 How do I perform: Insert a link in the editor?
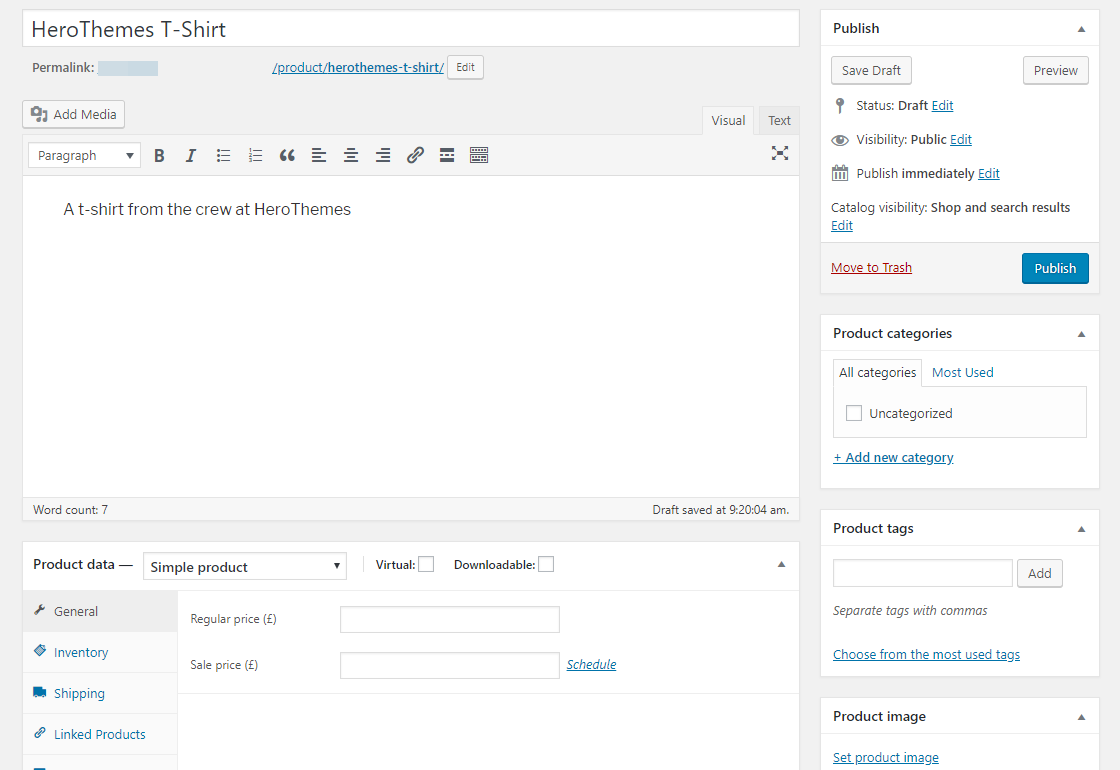pos(415,155)
